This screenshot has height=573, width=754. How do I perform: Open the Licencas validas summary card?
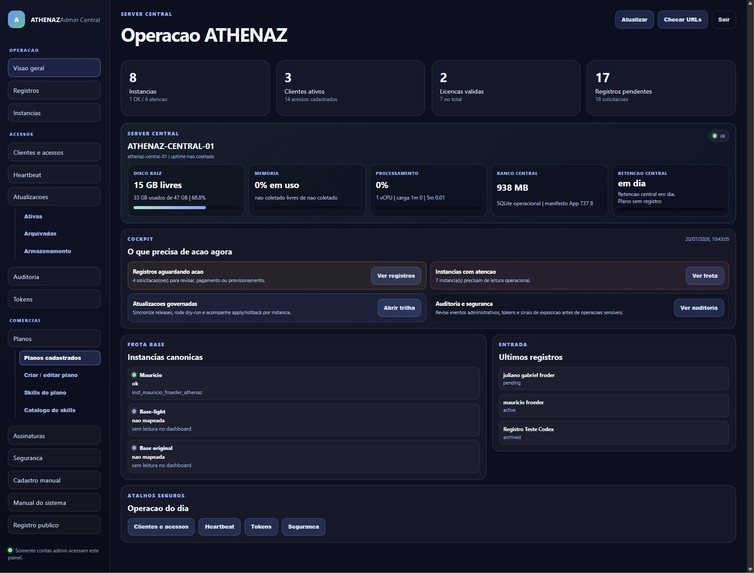pyautogui.click(x=506, y=88)
